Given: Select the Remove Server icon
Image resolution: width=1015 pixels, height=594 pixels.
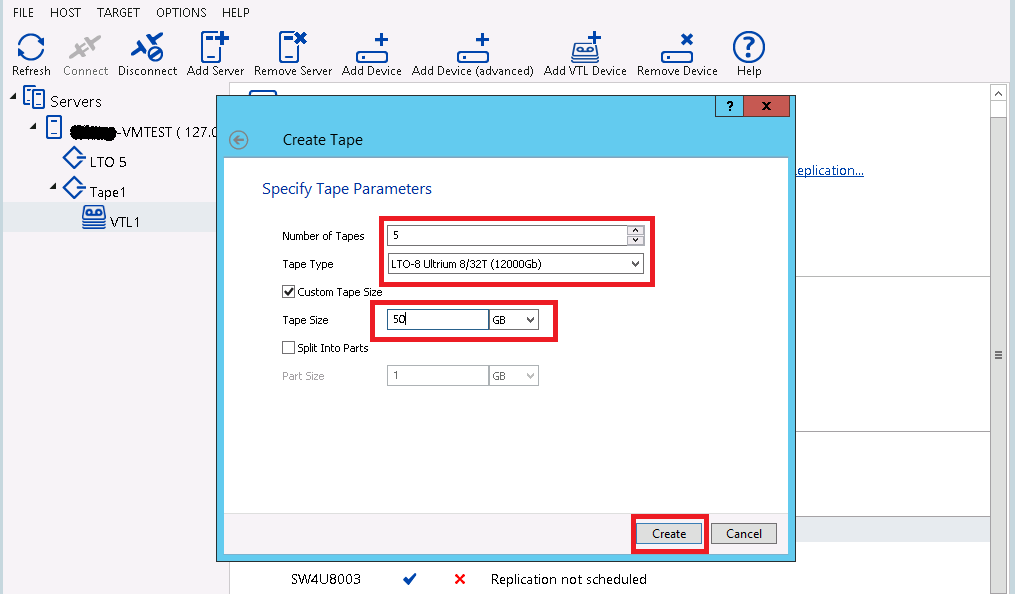Looking at the screenshot, I should click(291, 47).
